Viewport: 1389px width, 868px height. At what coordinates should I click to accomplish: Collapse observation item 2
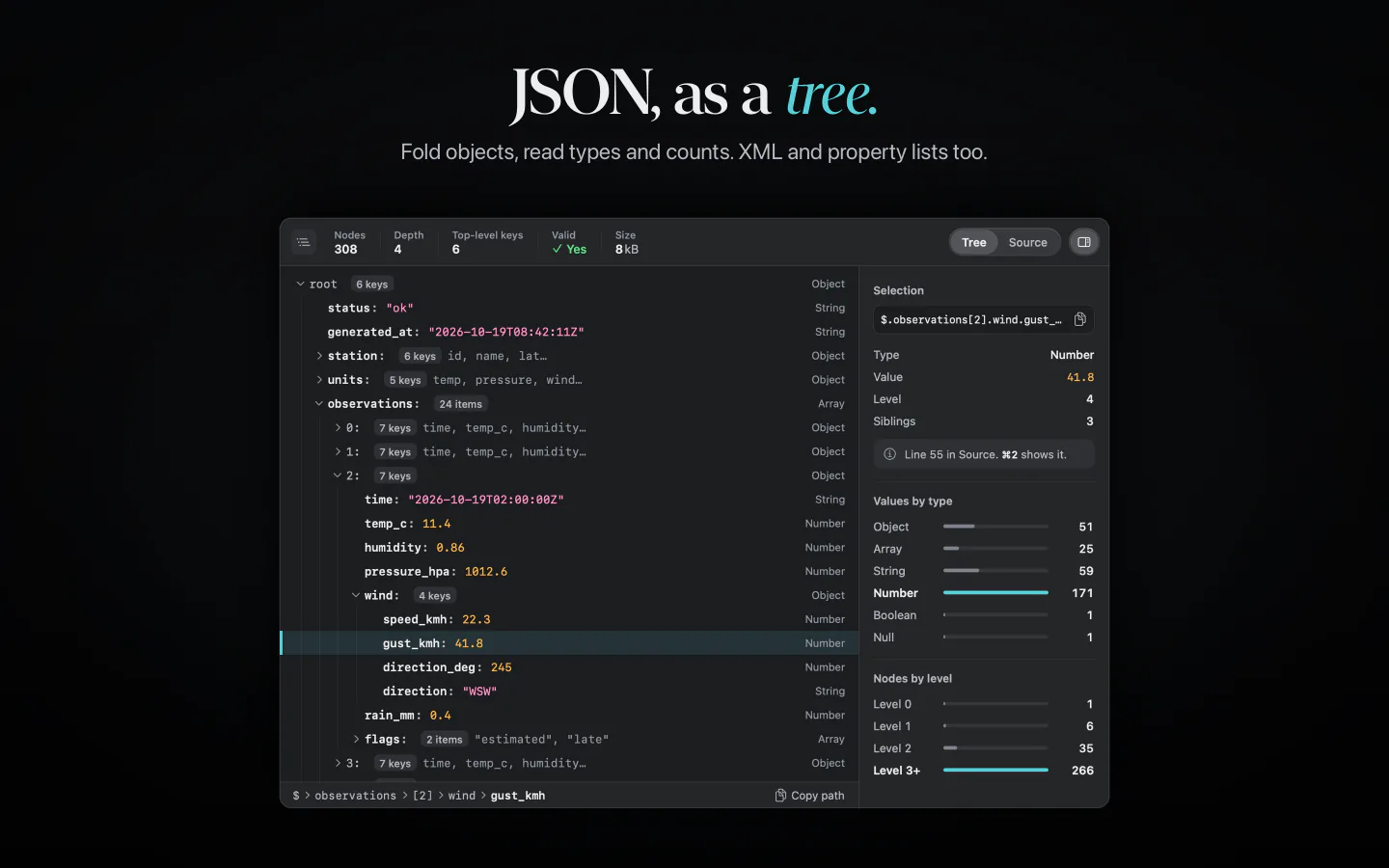pyautogui.click(x=338, y=475)
